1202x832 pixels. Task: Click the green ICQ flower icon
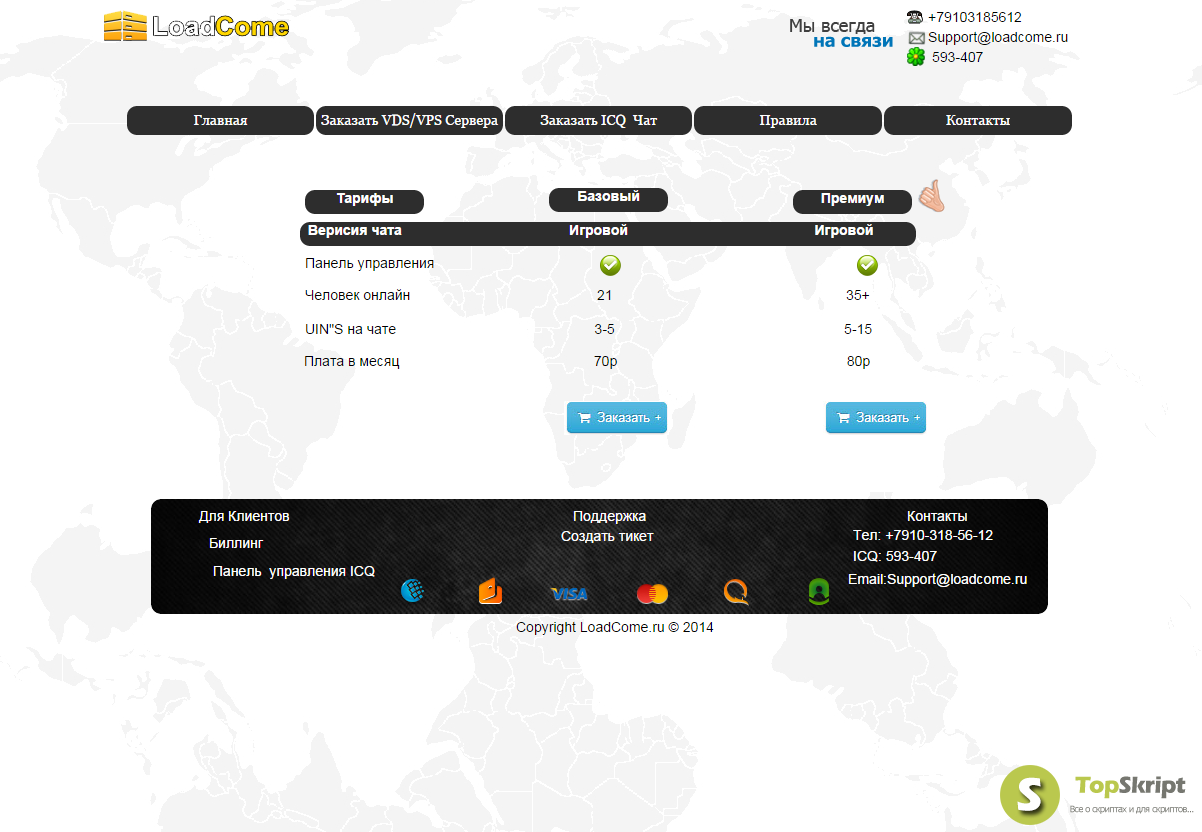click(x=916, y=57)
